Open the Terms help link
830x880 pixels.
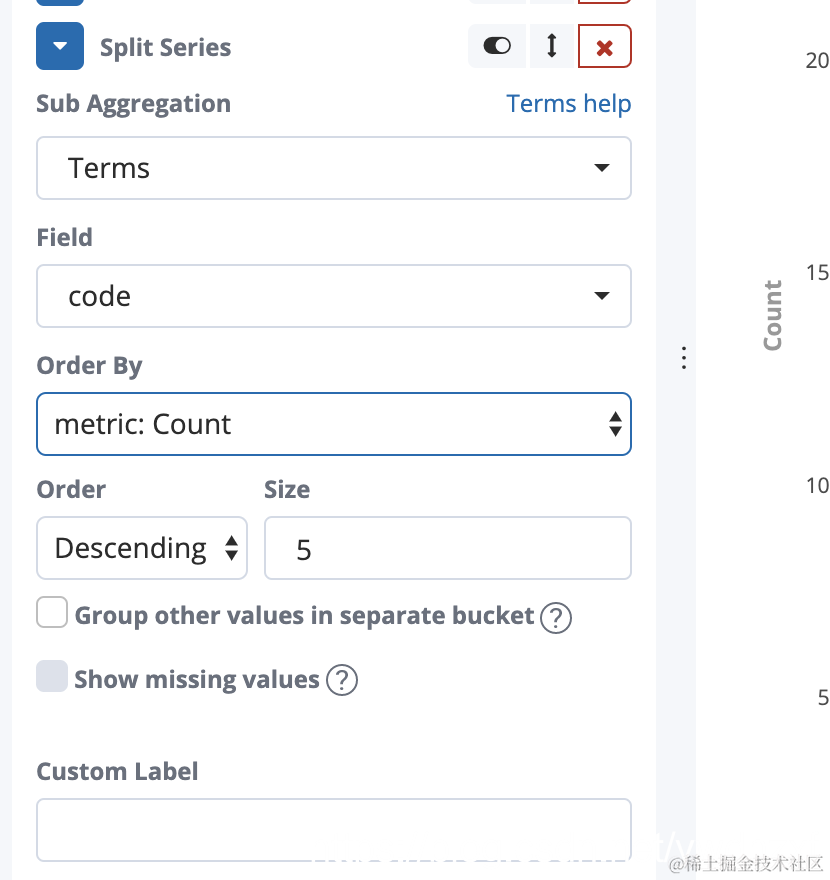coord(568,104)
